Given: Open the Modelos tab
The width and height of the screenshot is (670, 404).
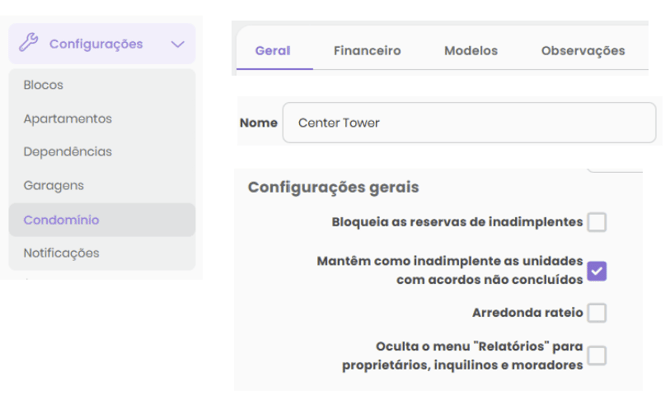Looking at the screenshot, I should pyautogui.click(x=471, y=51).
